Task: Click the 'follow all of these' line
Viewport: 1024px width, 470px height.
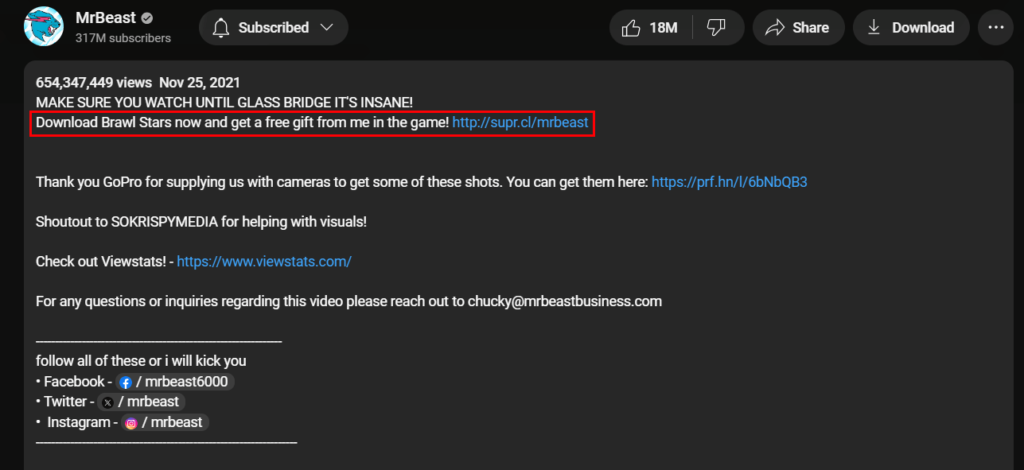Action: pos(141,361)
